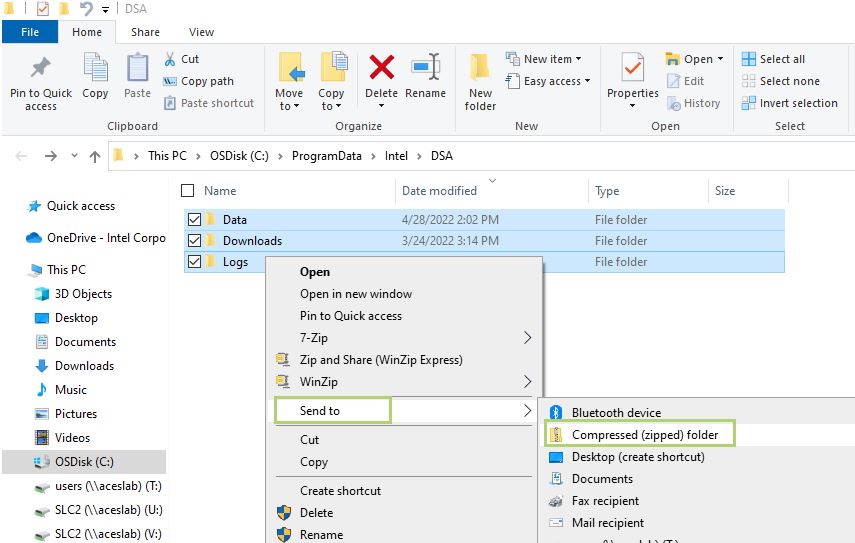Click the Up one level arrow

click(95, 156)
